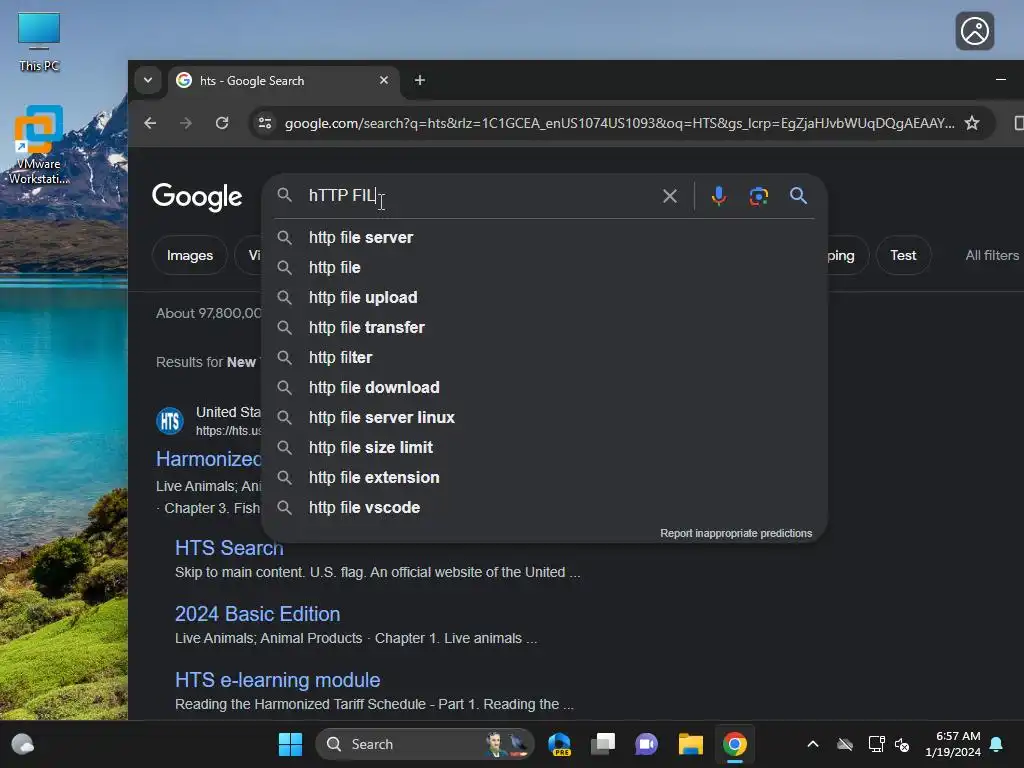Open Edge Preview from taskbar

tap(559, 744)
